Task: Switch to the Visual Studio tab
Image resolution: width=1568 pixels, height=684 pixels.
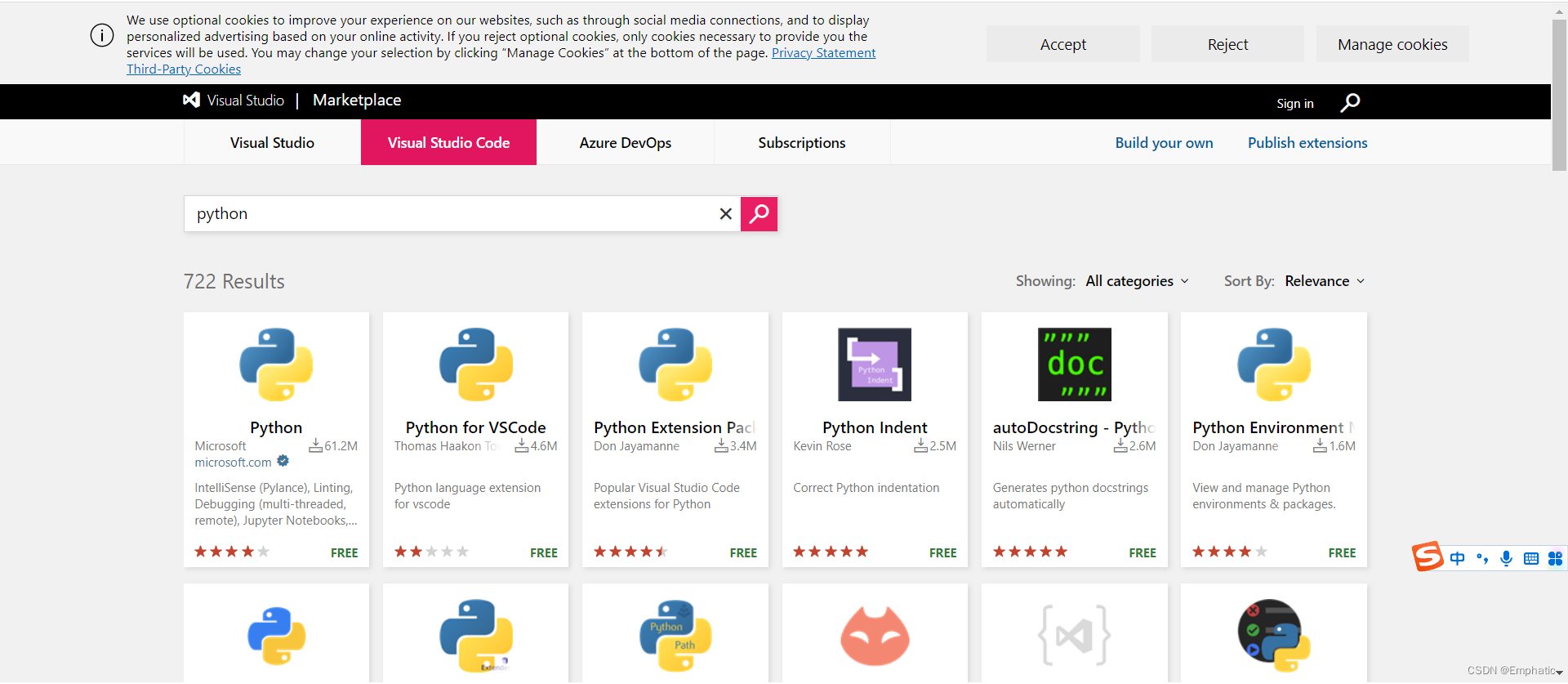Action: 272,142
